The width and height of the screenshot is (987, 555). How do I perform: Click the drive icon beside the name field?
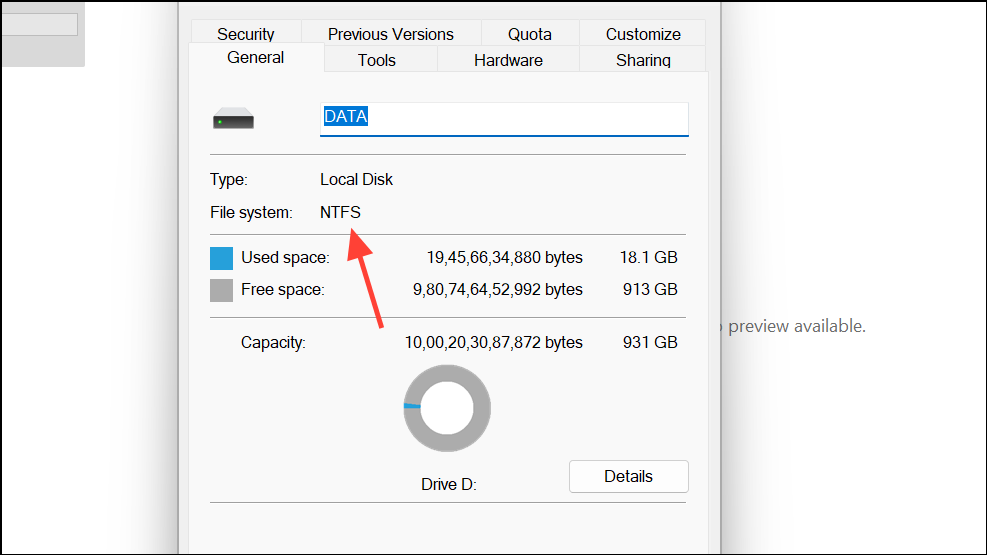coord(233,120)
